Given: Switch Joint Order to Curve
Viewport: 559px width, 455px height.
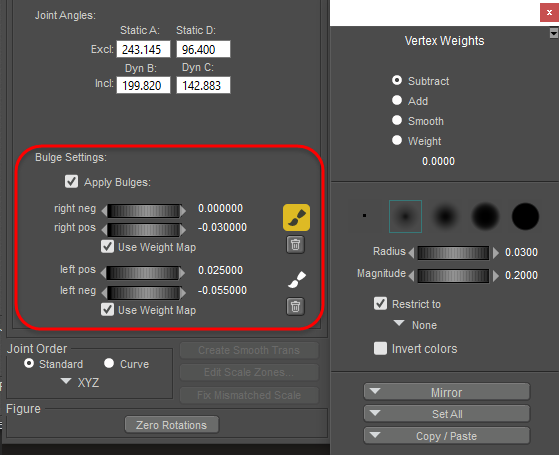Looking at the screenshot, I should (109, 363).
